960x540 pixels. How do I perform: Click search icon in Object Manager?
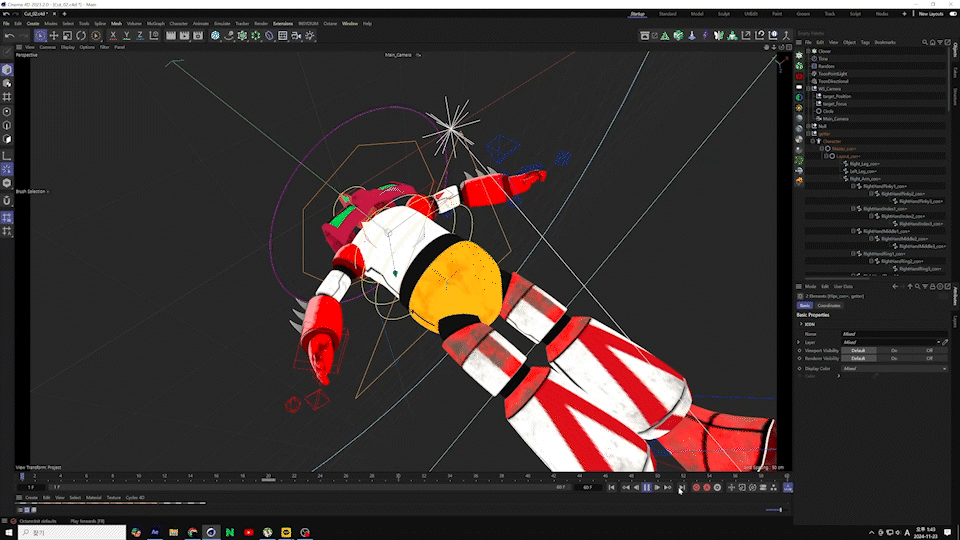coord(924,42)
